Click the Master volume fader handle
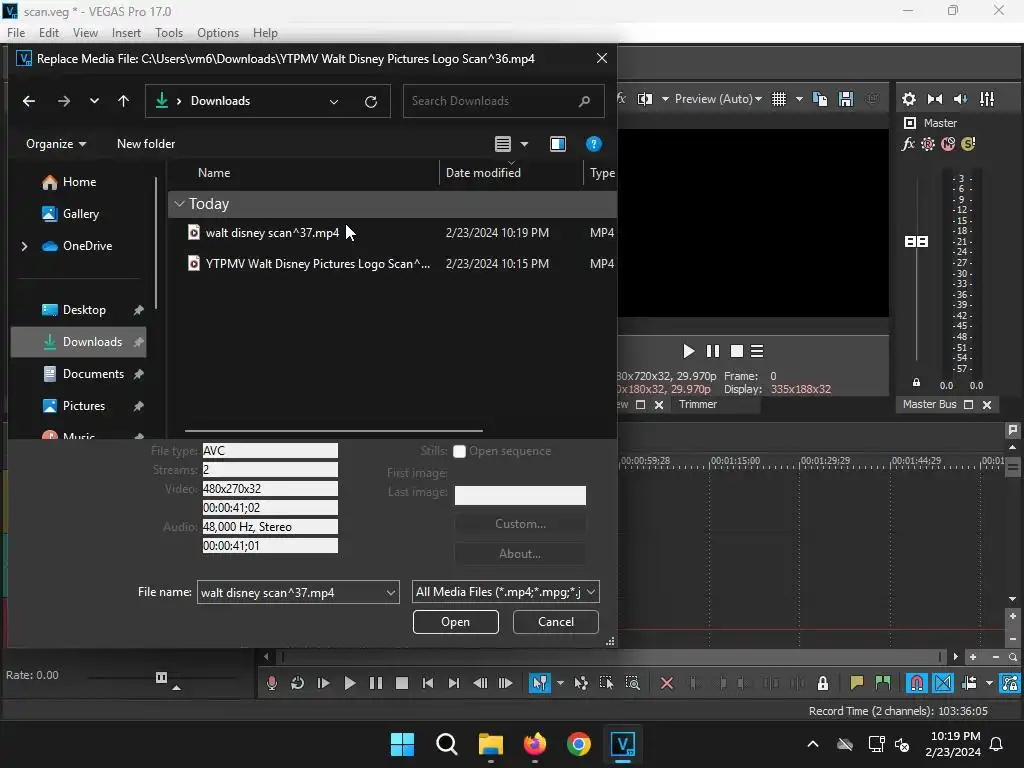 916,242
